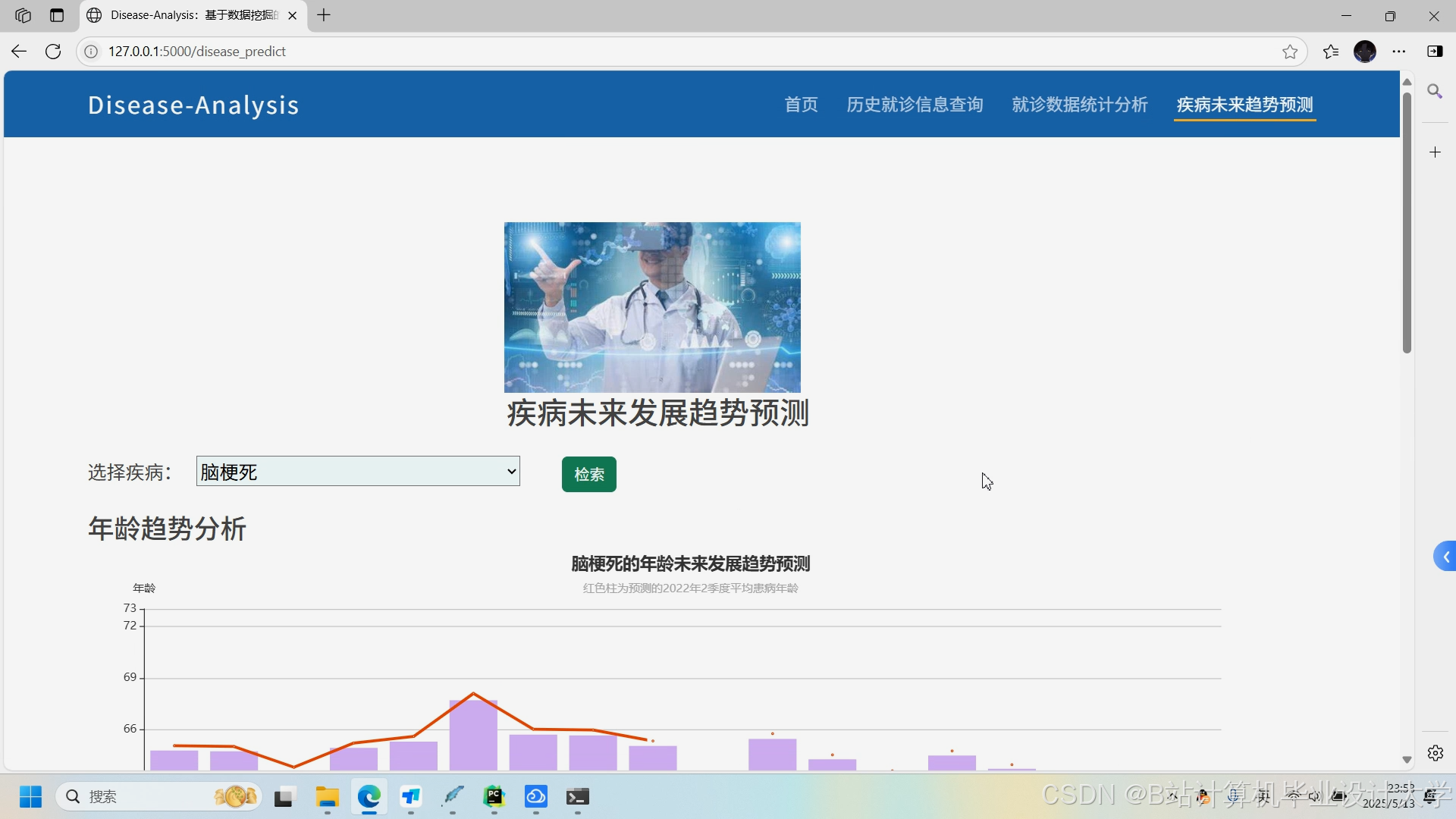Open the sidebar Settings gear

pyautogui.click(x=1435, y=753)
